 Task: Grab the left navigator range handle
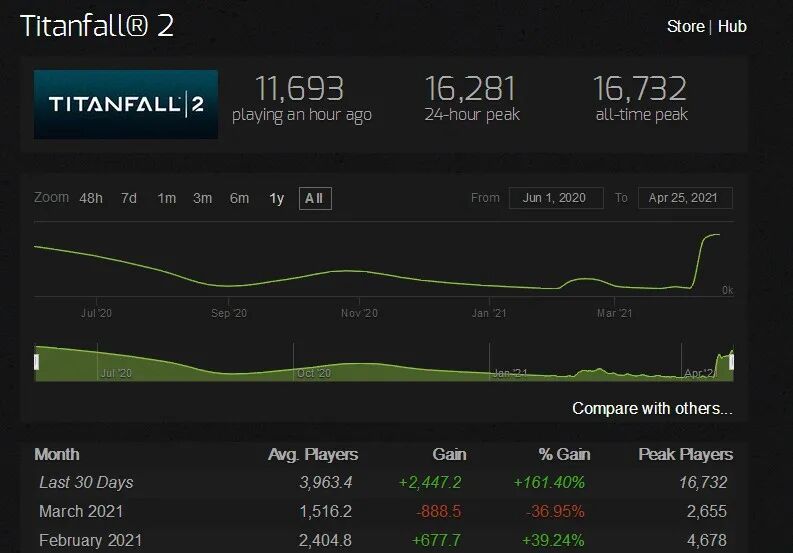pyautogui.click(x=36, y=362)
